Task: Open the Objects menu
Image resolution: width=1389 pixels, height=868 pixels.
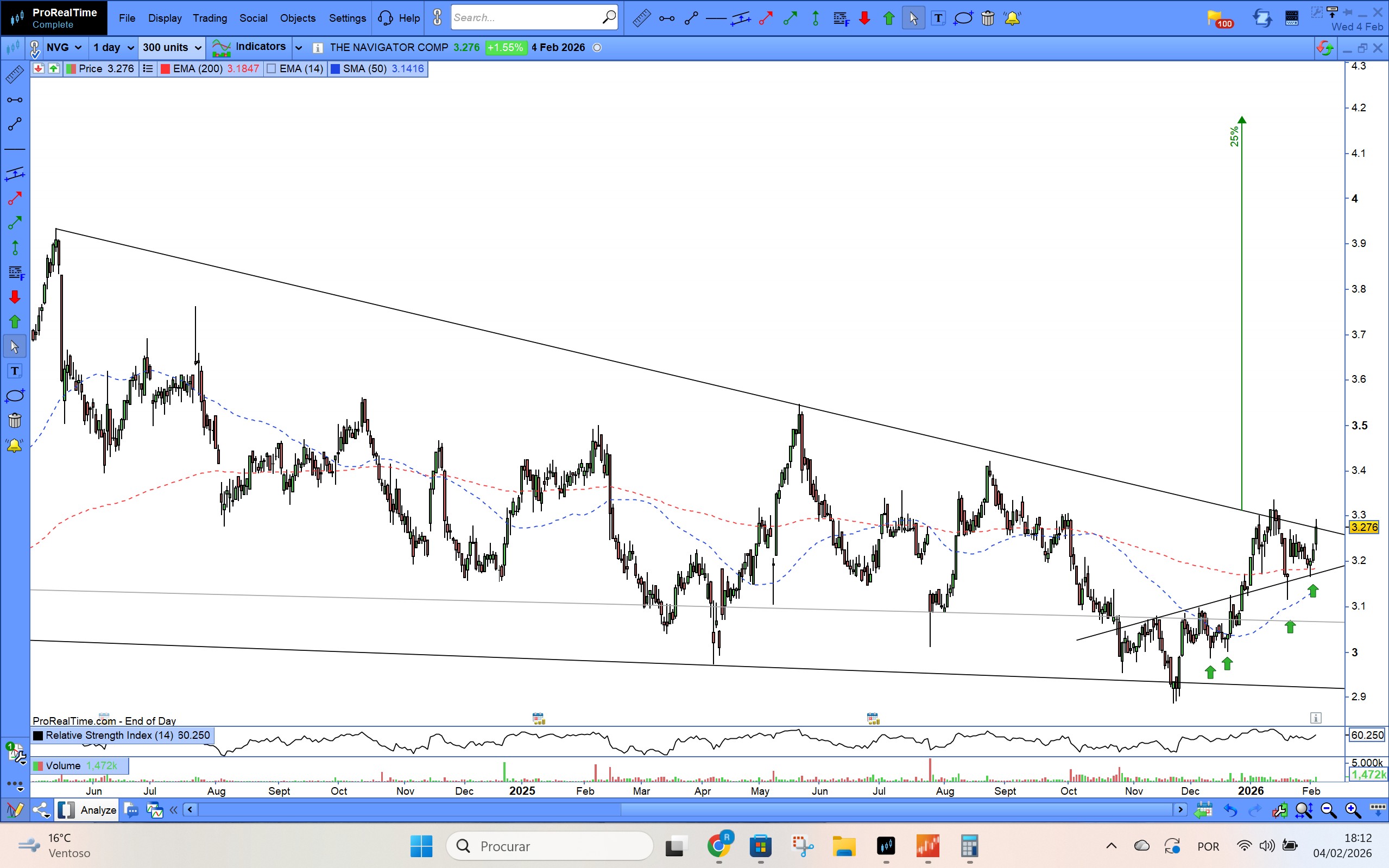Action: pos(298,18)
